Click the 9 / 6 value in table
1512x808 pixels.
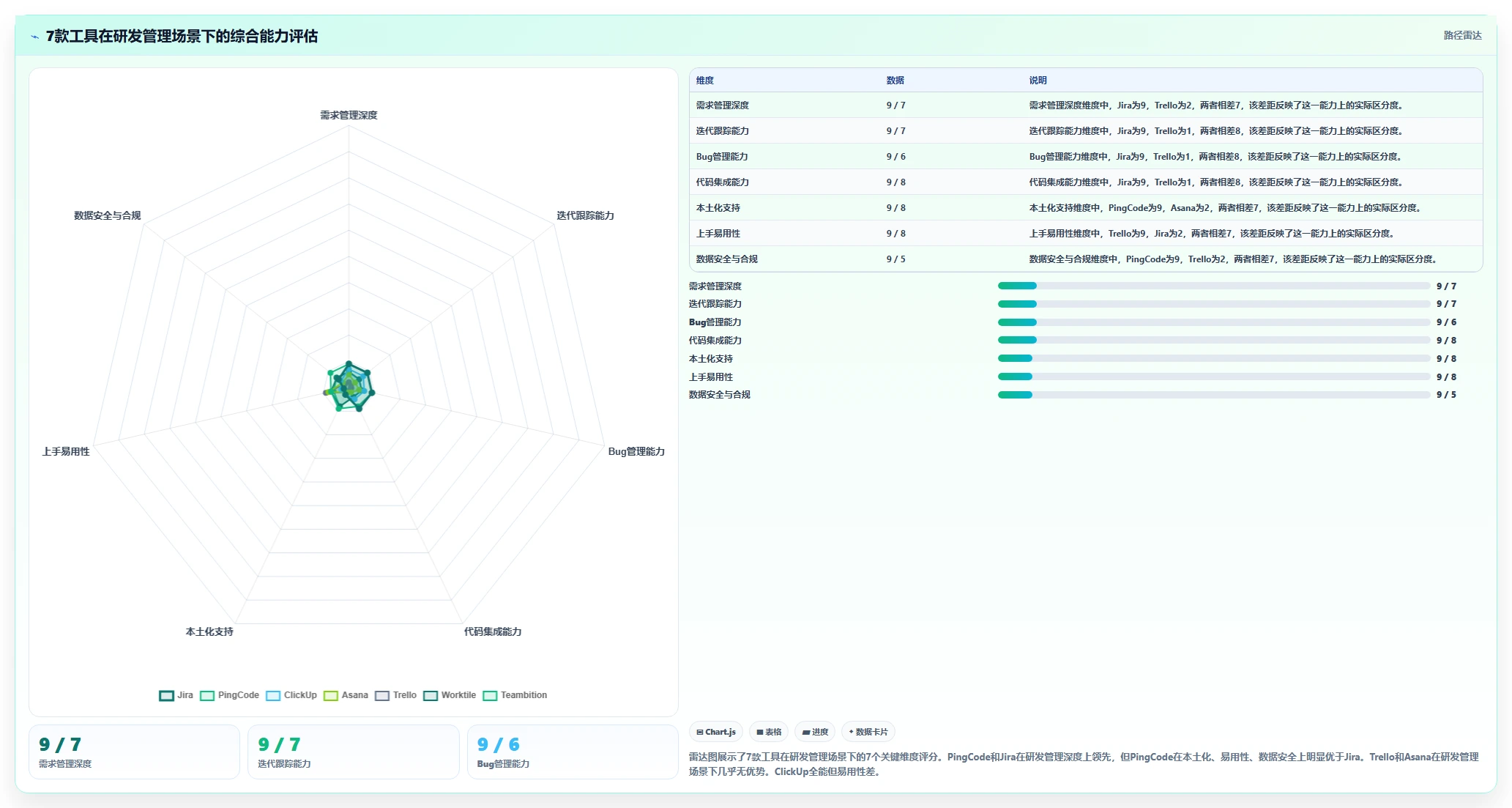(895, 157)
